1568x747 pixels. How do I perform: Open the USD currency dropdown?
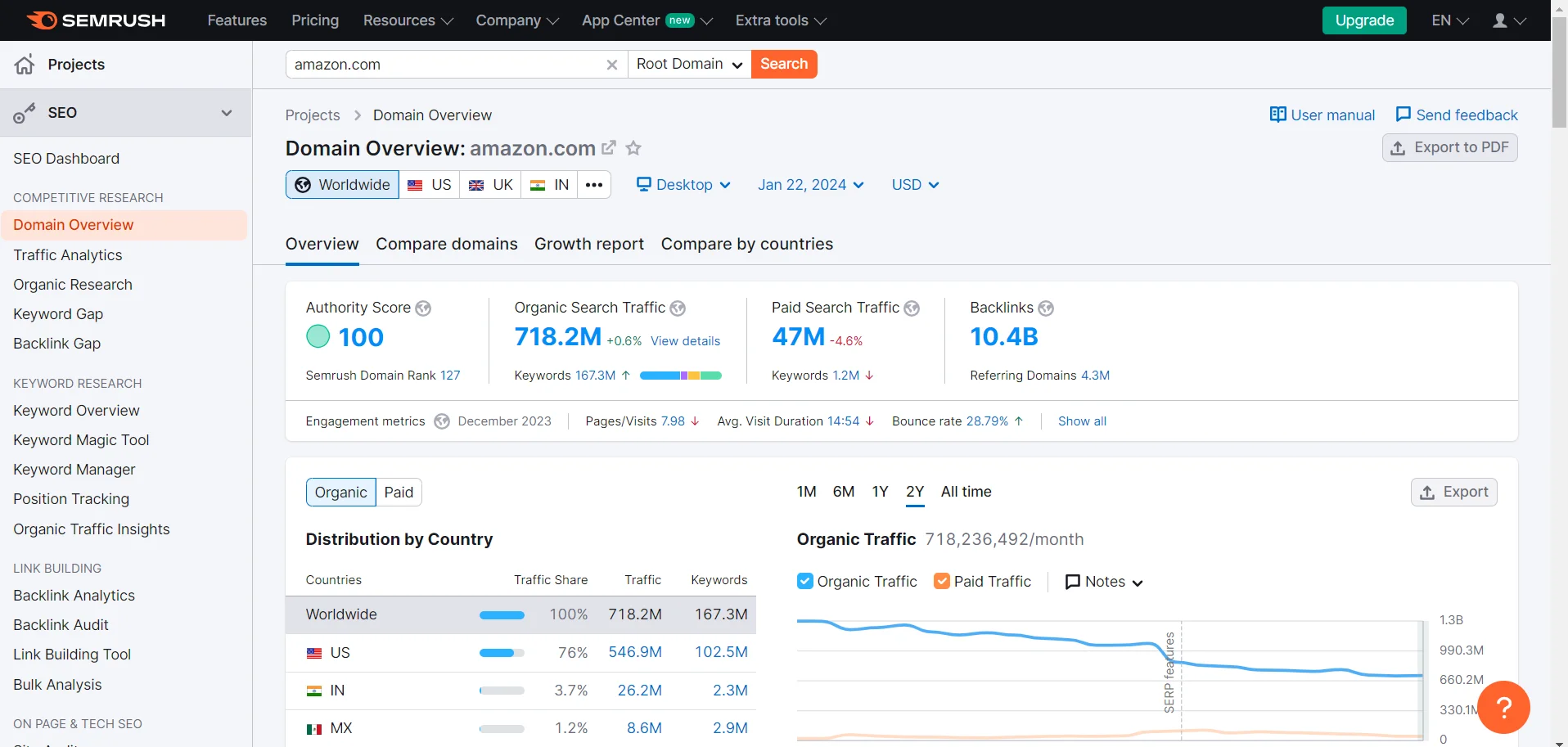[x=915, y=185]
